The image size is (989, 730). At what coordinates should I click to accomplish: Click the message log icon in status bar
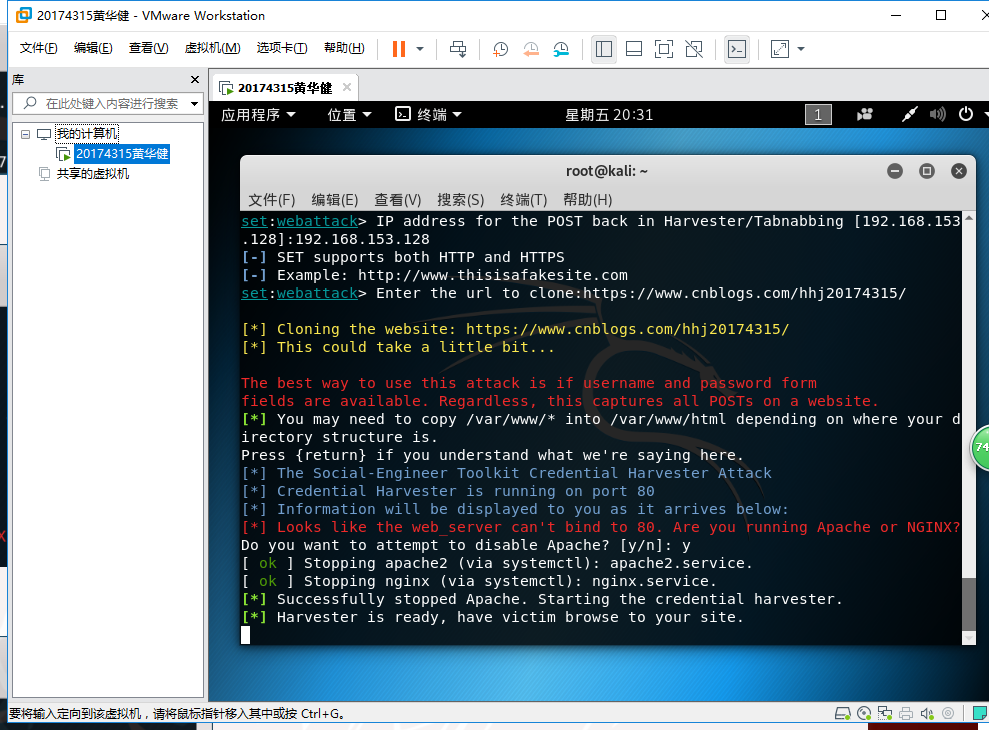coord(980,714)
